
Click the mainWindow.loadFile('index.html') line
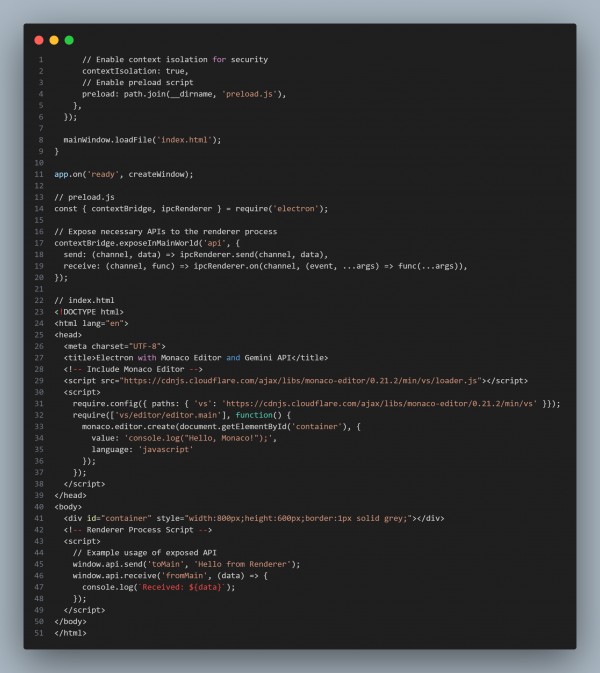click(x=142, y=140)
